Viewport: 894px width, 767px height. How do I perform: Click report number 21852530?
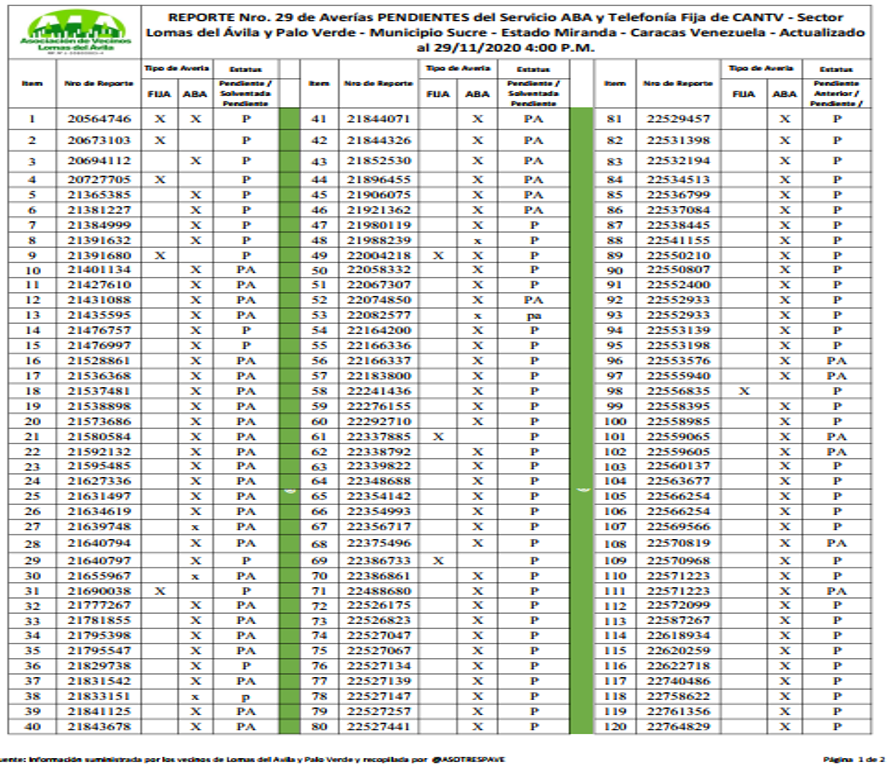point(379,160)
